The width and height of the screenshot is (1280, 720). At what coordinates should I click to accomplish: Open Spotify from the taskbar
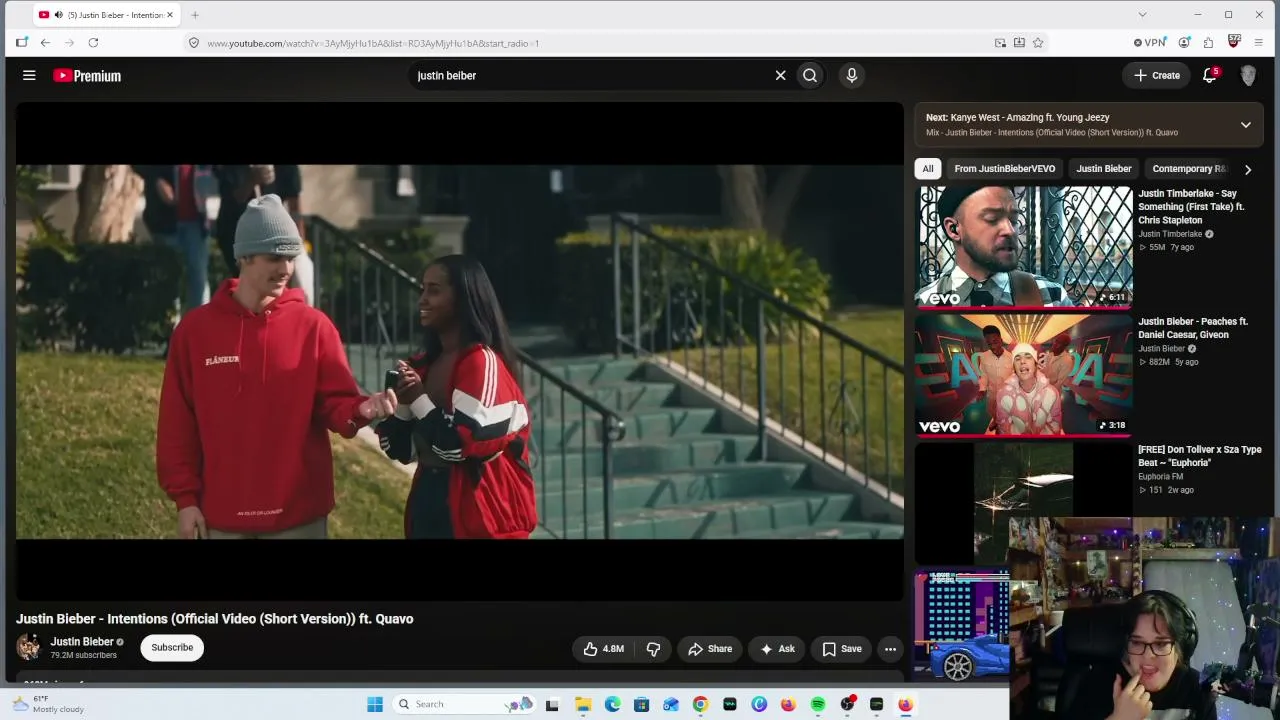pyautogui.click(x=818, y=704)
